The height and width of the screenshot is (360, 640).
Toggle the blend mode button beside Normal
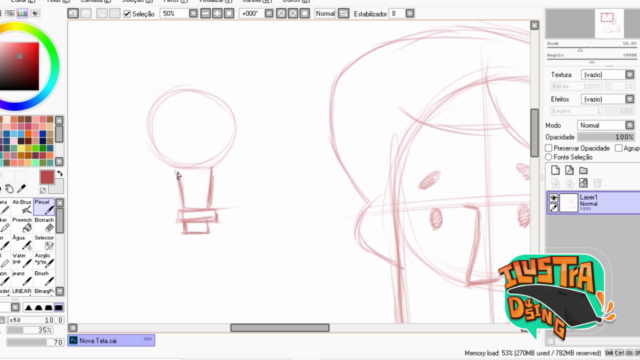343,13
